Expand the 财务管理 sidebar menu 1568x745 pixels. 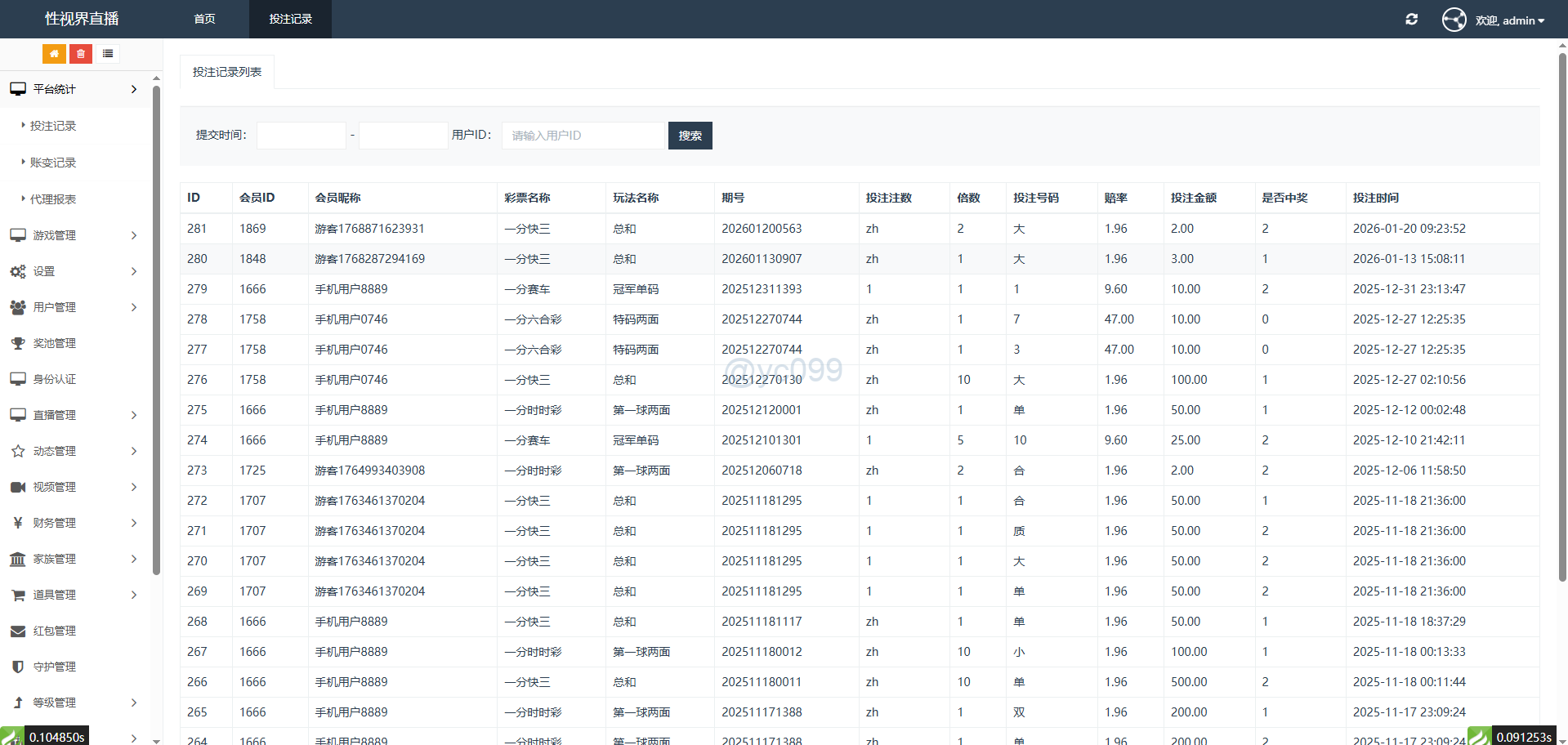pyautogui.click(x=75, y=523)
